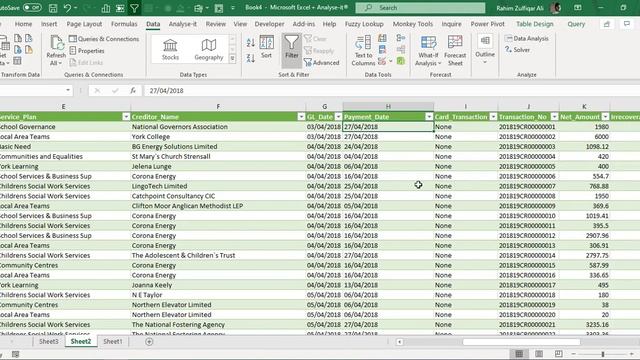Open the Net_Amount column filter dropdown
Viewport: 640px width, 360px height.
click(x=605, y=117)
